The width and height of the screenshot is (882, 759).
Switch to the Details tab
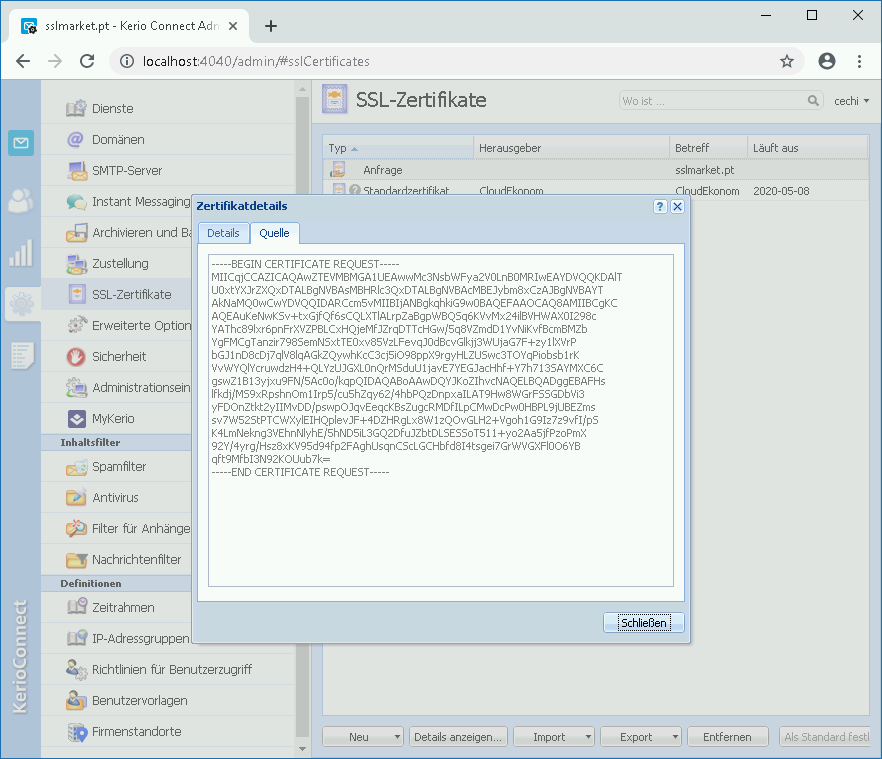pyautogui.click(x=223, y=233)
